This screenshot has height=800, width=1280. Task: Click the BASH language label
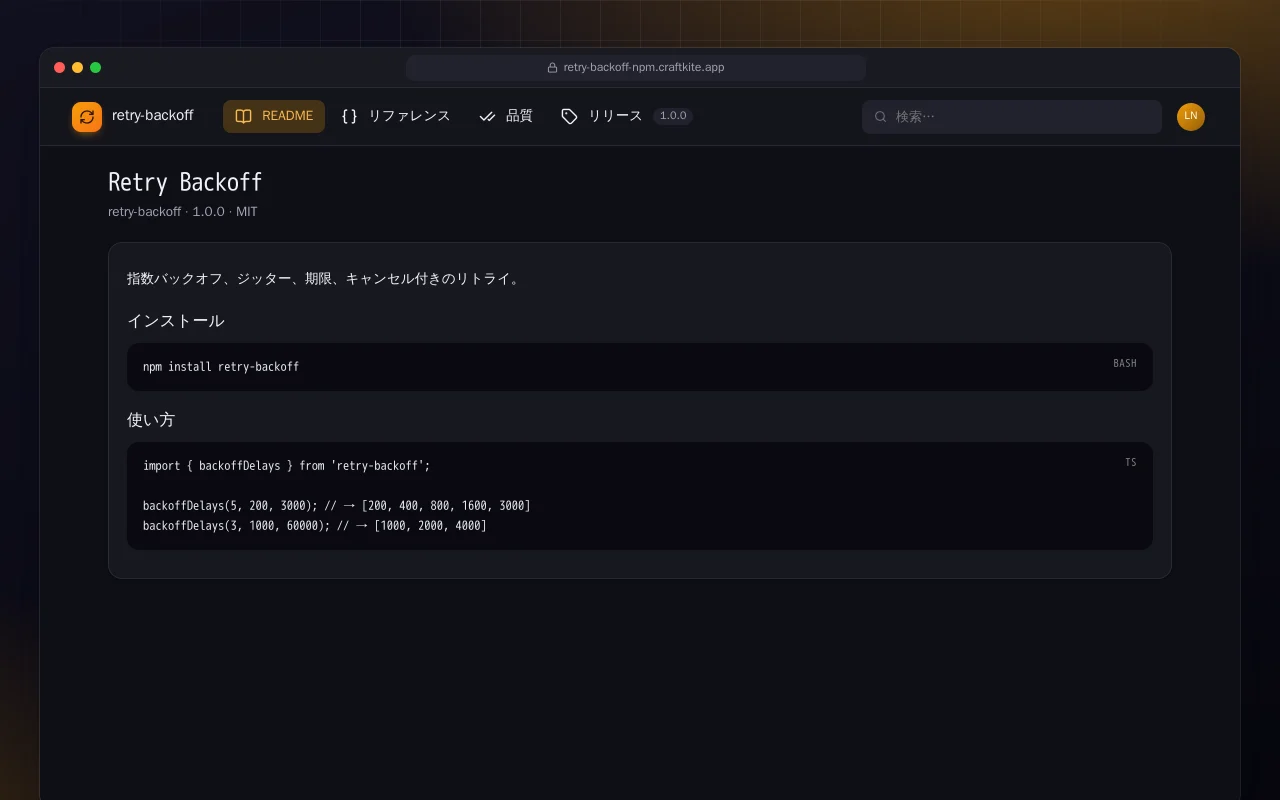point(1125,363)
